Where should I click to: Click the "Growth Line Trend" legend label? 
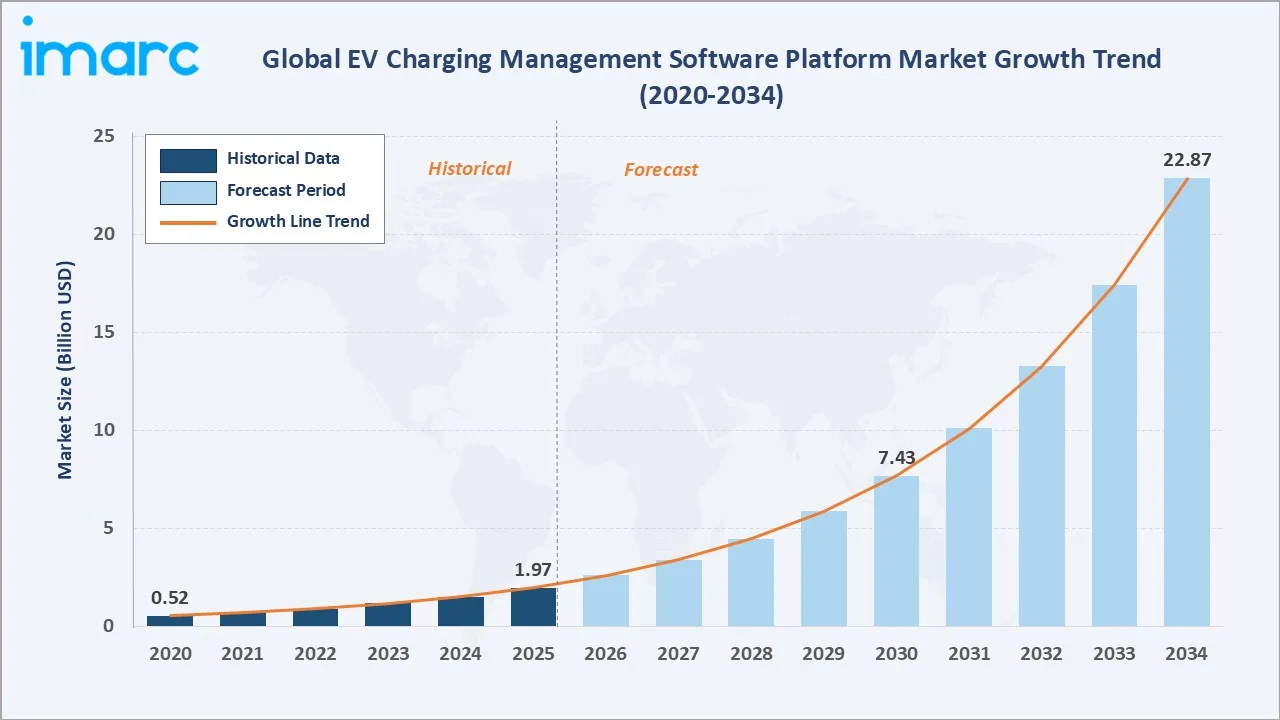point(298,221)
